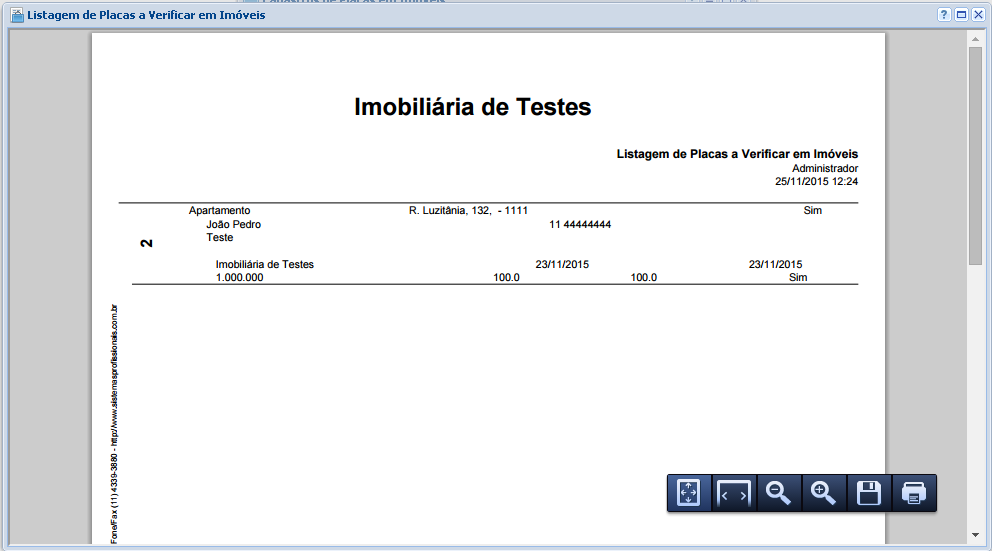Click the vertical scrollbar thumb
Image resolution: width=992 pixels, height=551 pixels.
coord(975,155)
